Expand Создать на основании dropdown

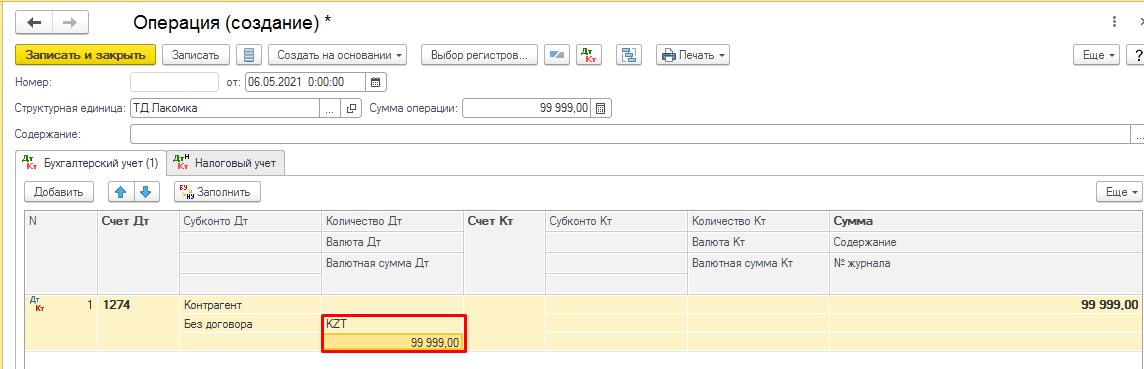click(337, 55)
